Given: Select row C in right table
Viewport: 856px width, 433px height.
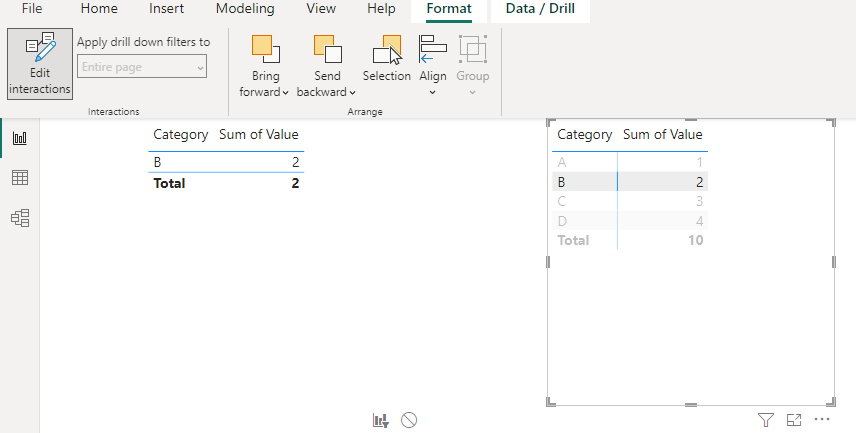Looking at the screenshot, I should point(630,201).
